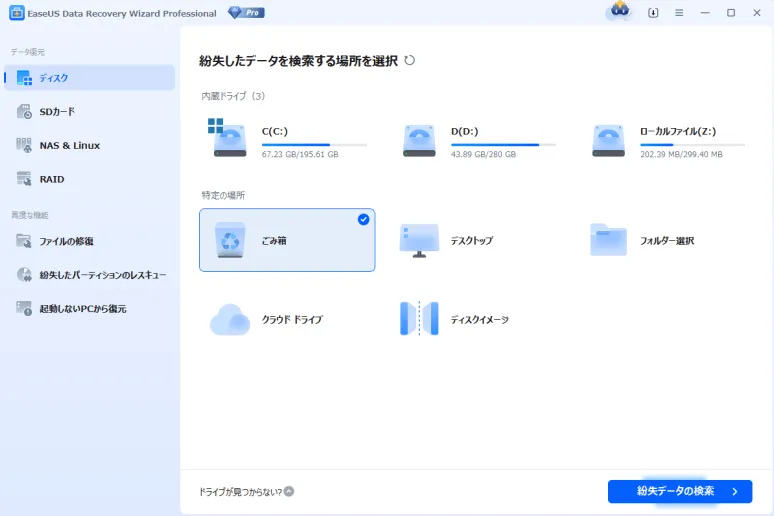Click the refresh icon beside the page heading
The width and height of the screenshot is (774, 516).
409,61
